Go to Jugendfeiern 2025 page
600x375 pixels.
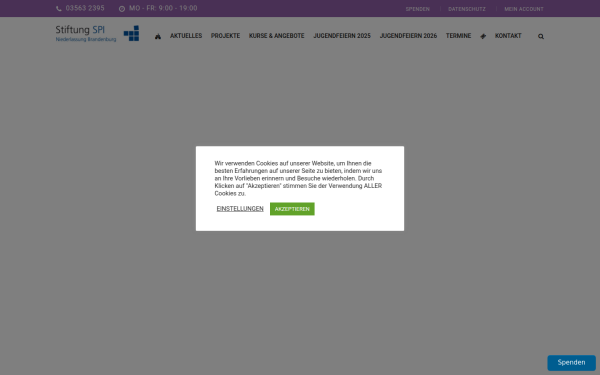(x=342, y=36)
